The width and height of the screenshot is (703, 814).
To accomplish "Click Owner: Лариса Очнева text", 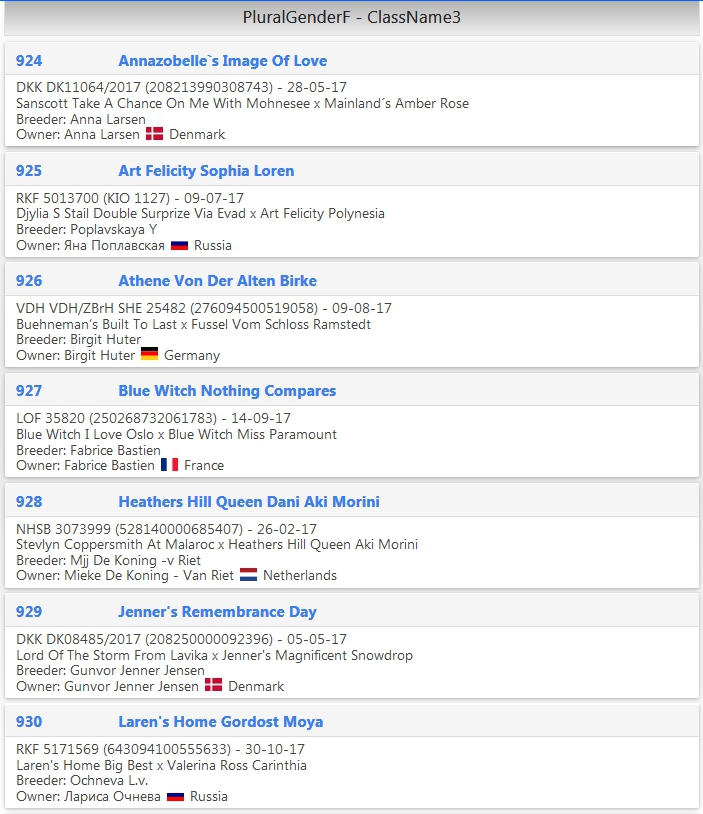I will pos(88,796).
